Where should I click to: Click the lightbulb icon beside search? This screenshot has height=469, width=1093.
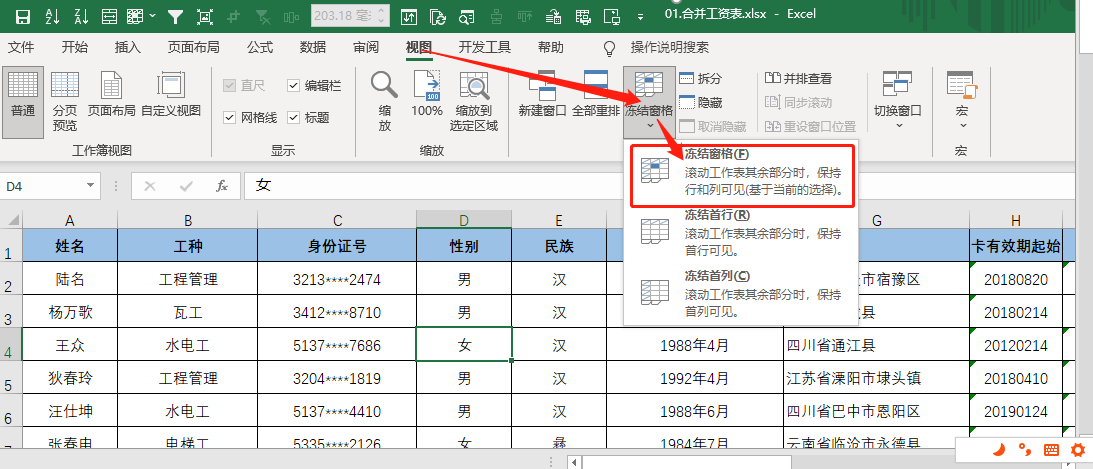pos(610,48)
